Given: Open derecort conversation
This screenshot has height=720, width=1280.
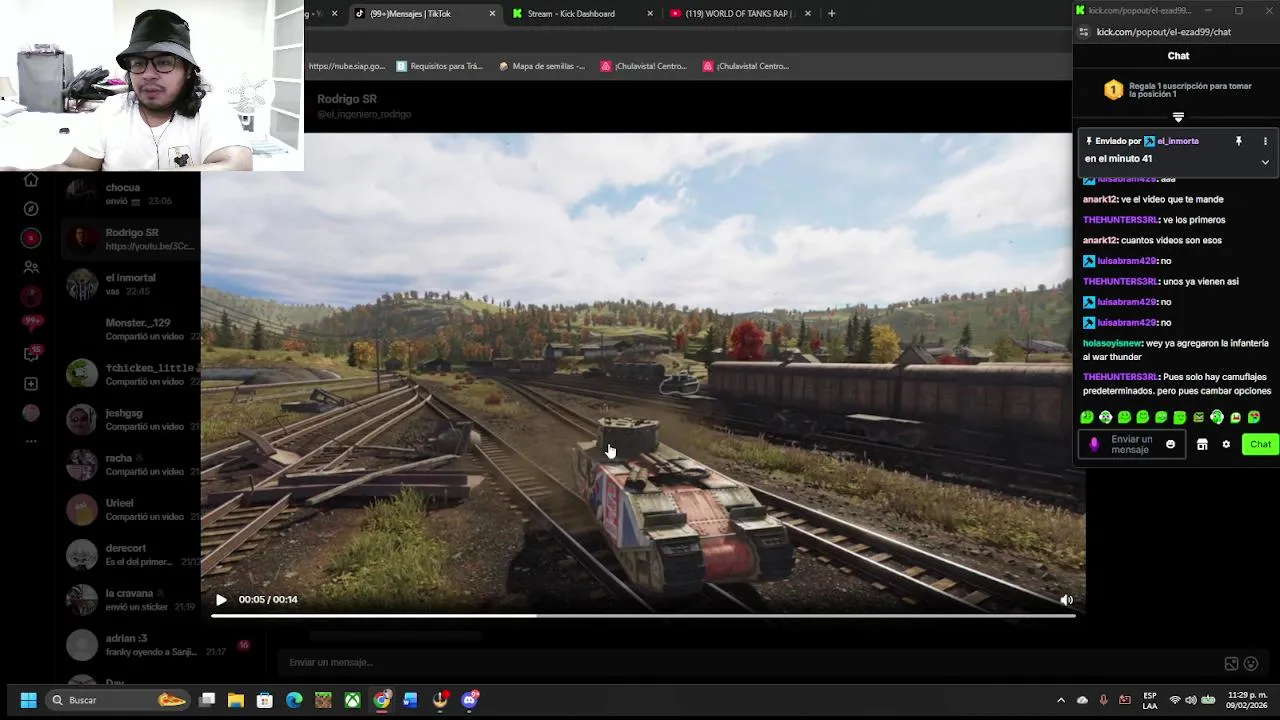Looking at the screenshot, I should [130, 554].
